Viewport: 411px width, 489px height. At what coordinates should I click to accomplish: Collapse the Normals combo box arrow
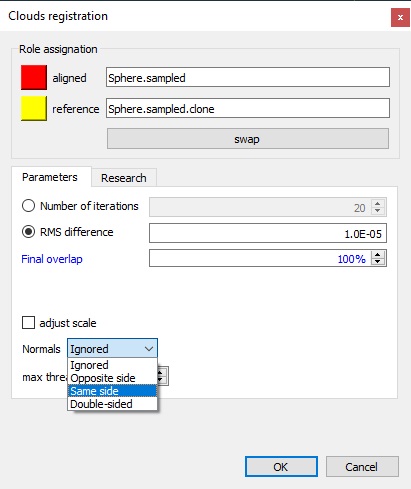149,349
